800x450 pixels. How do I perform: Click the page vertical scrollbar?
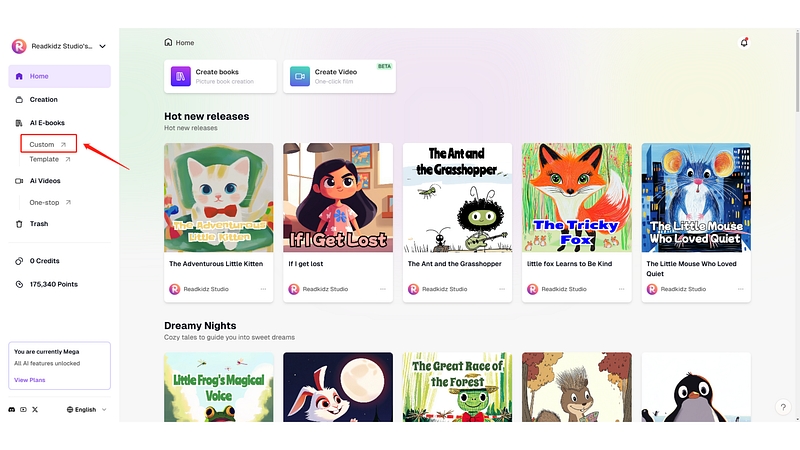tap(797, 70)
